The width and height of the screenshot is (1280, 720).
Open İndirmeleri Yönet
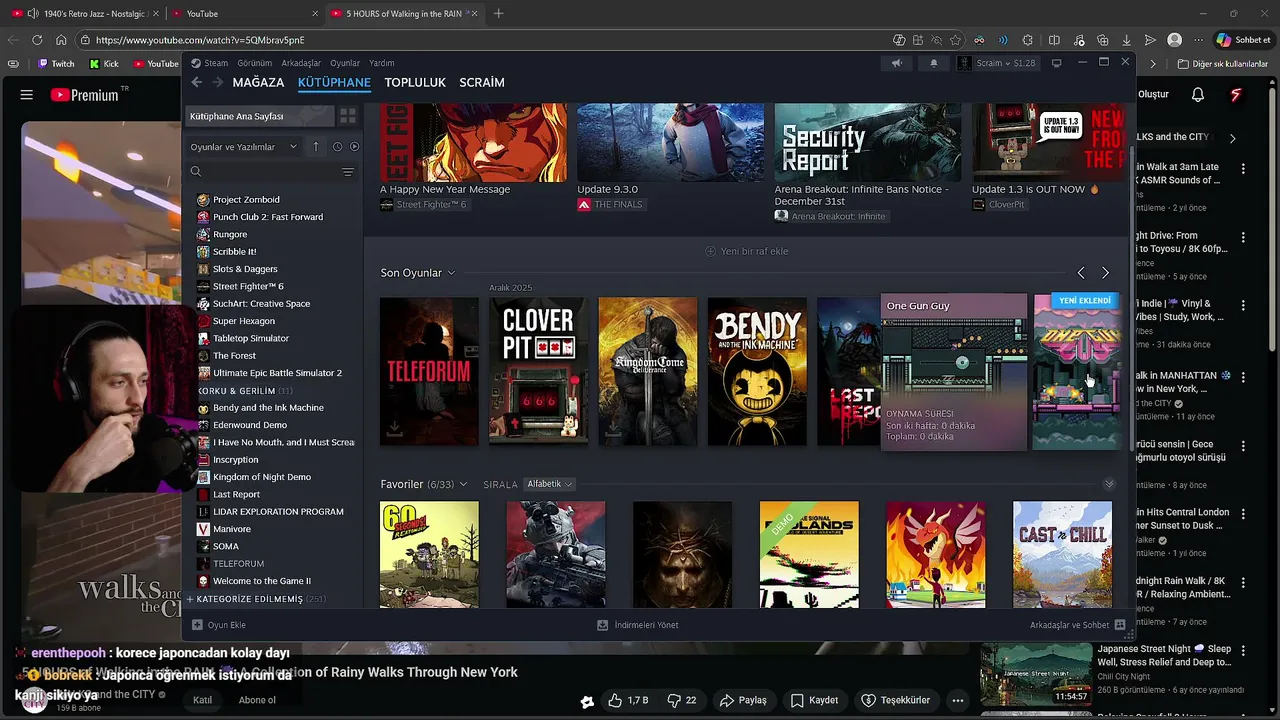pos(637,625)
